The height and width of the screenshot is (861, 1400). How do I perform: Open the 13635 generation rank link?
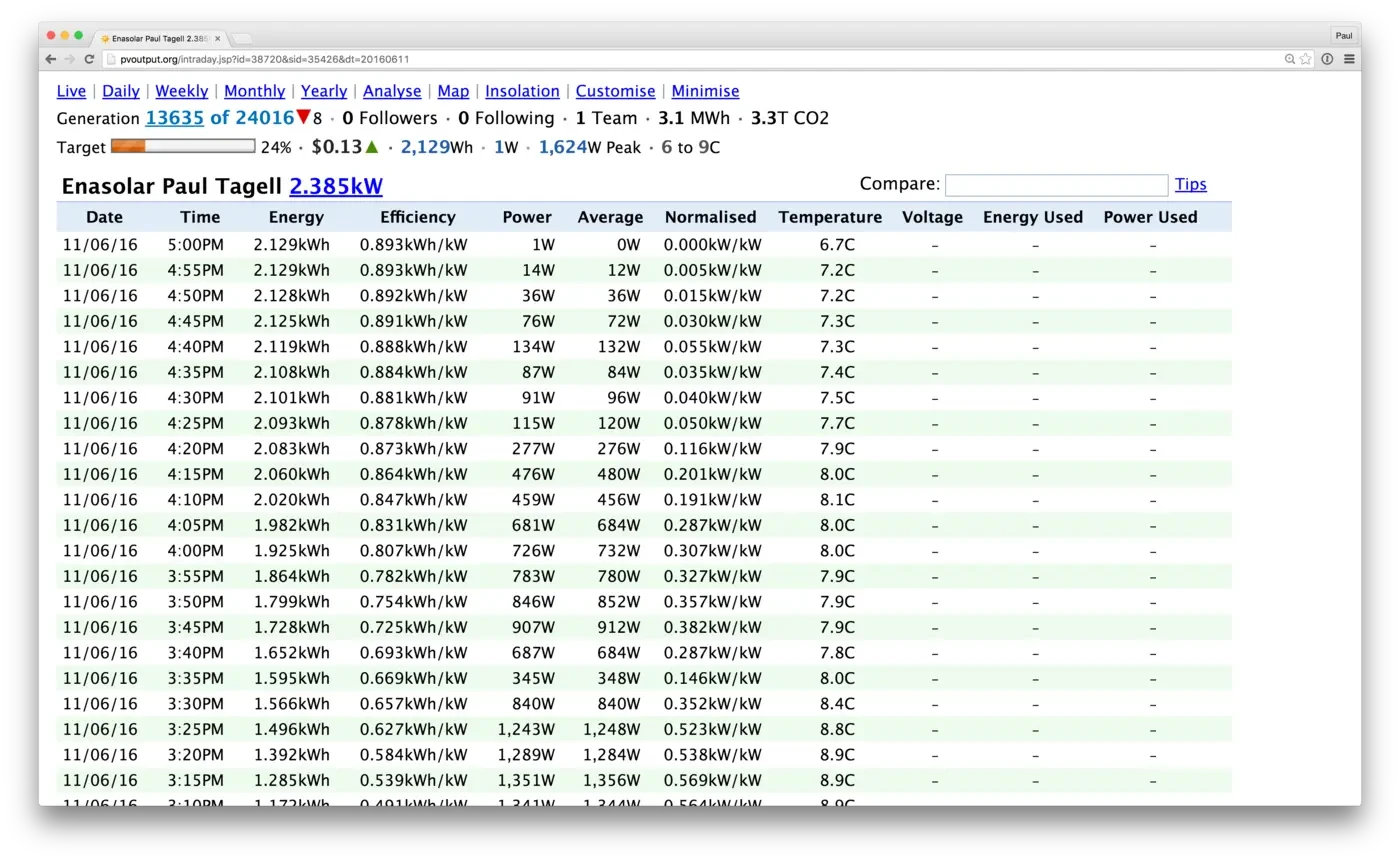tap(174, 117)
